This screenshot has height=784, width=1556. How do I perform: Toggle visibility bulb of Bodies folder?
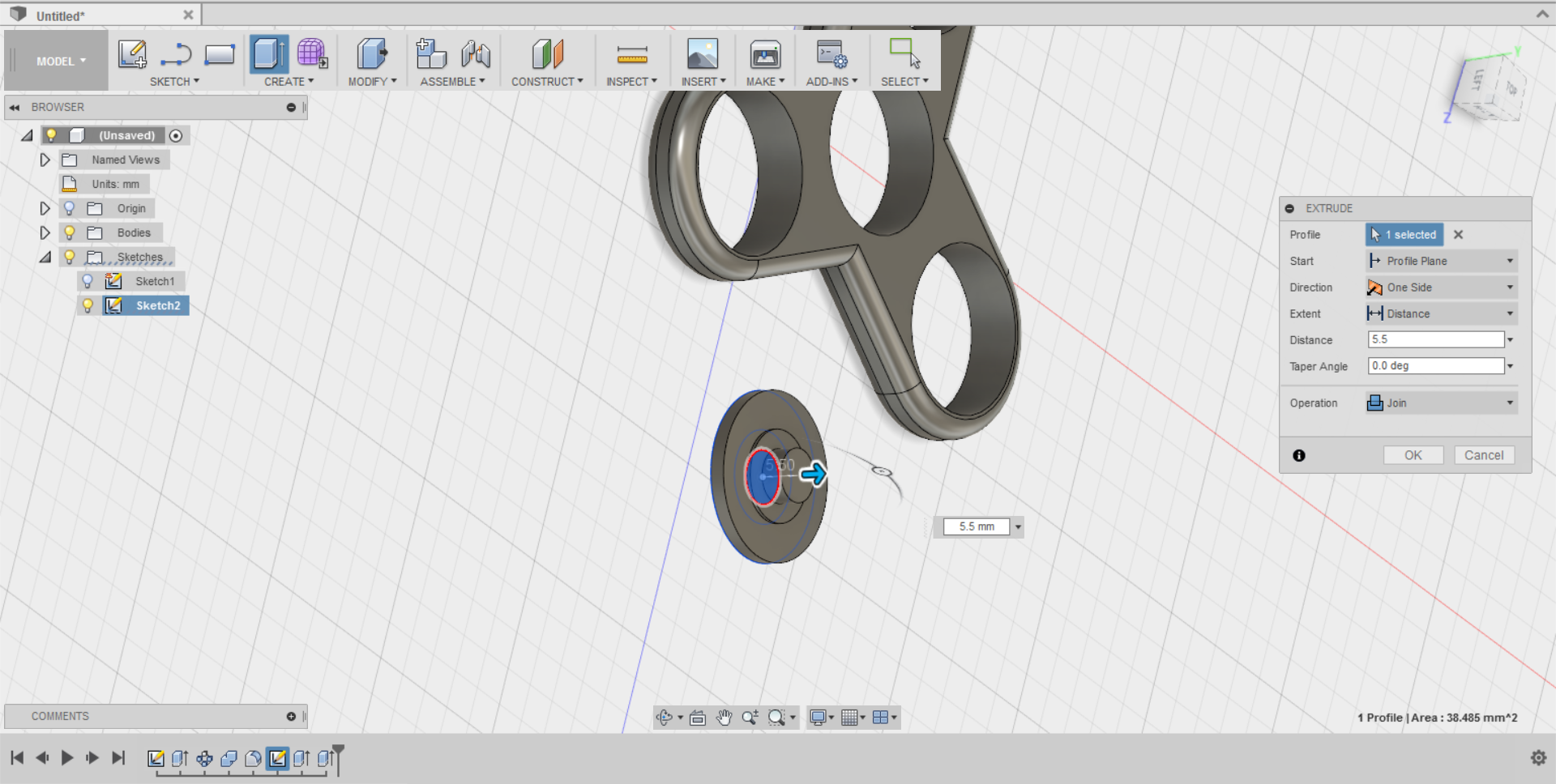(x=70, y=232)
